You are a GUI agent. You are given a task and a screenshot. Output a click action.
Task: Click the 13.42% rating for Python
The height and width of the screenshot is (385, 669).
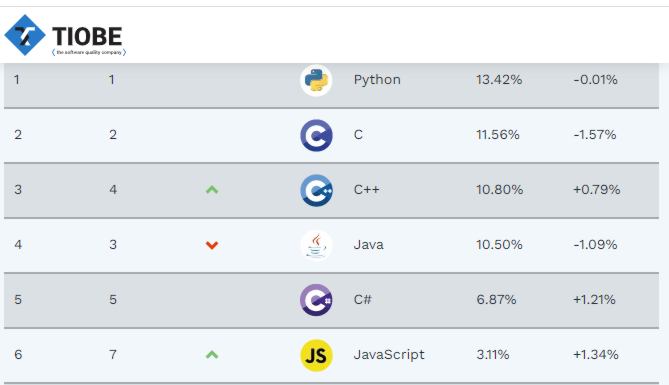(499, 79)
